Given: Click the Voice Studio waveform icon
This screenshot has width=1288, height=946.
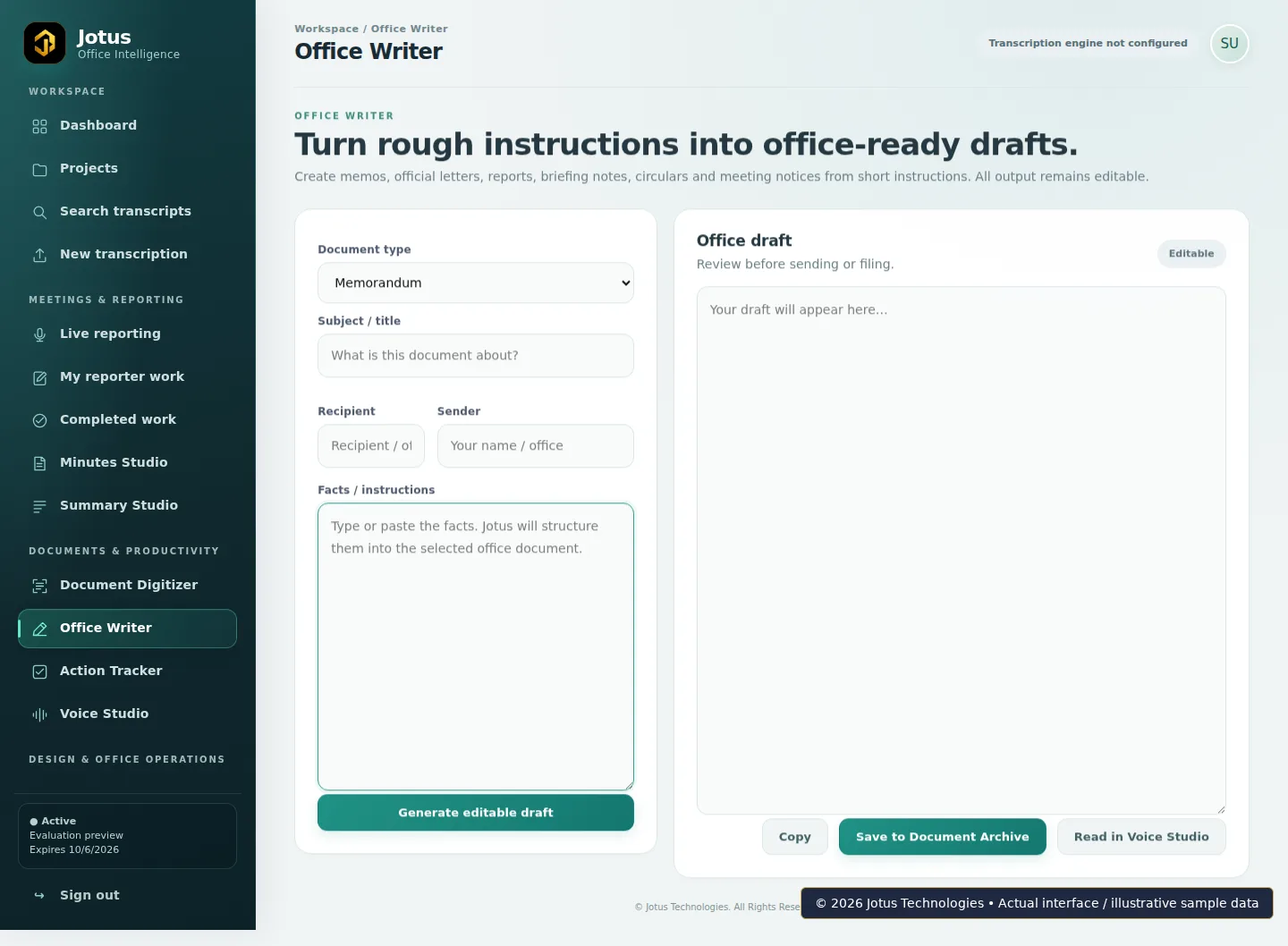Looking at the screenshot, I should click(39, 714).
